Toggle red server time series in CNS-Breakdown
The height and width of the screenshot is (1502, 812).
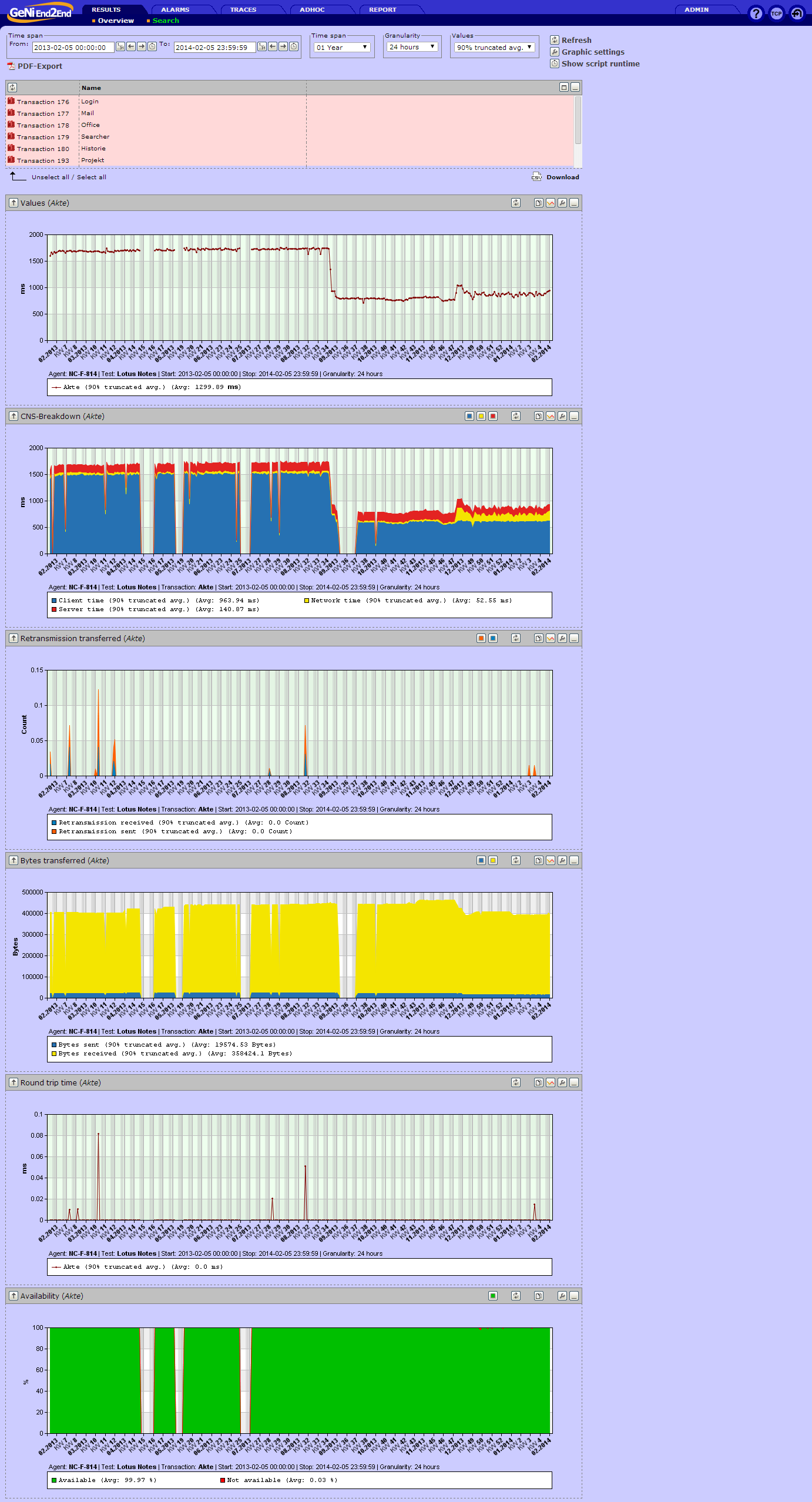[493, 416]
